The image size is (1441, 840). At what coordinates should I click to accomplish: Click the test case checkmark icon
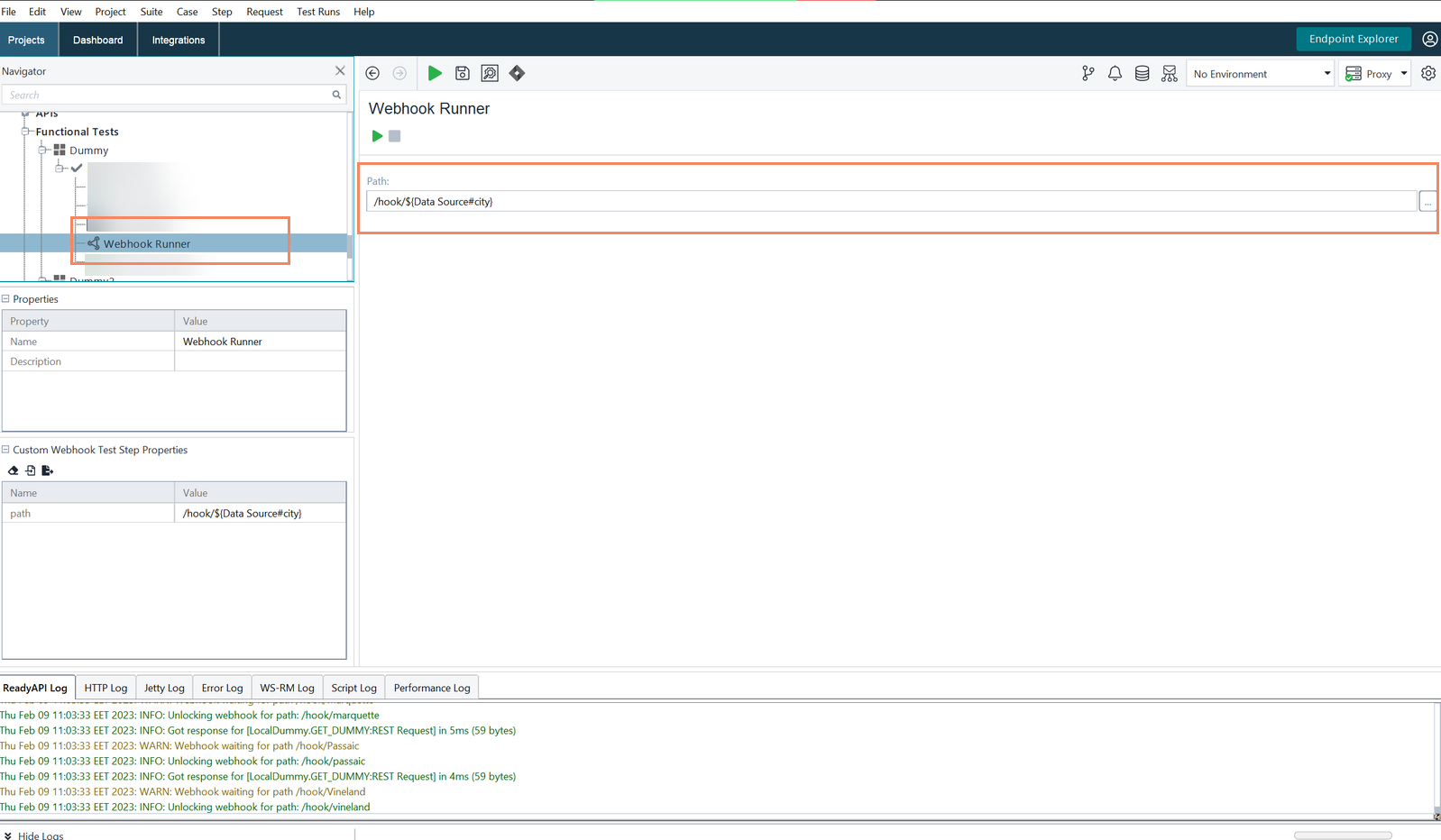pyautogui.click(x=77, y=168)
